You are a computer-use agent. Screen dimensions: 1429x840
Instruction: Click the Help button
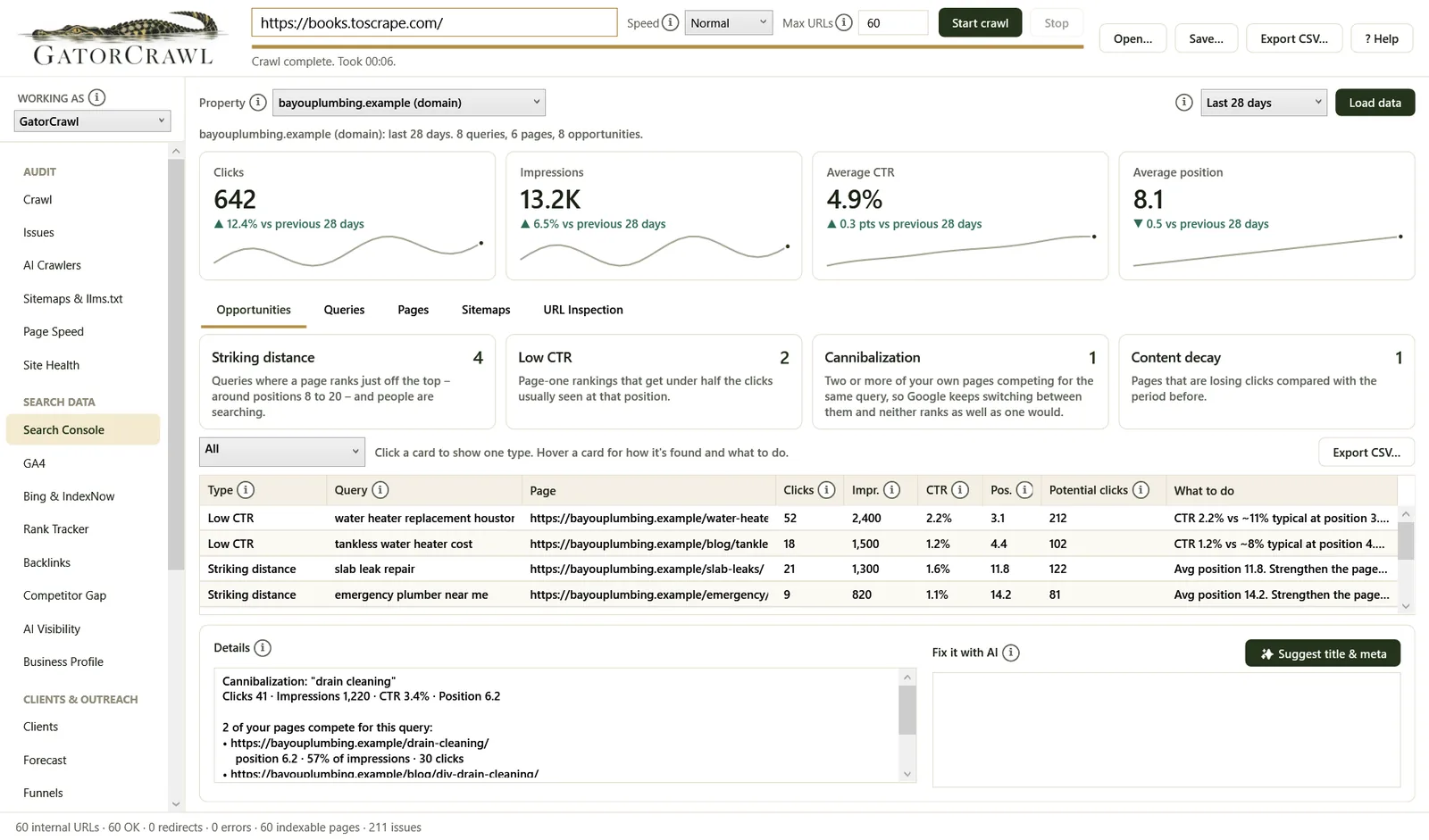pos(1382,38)
